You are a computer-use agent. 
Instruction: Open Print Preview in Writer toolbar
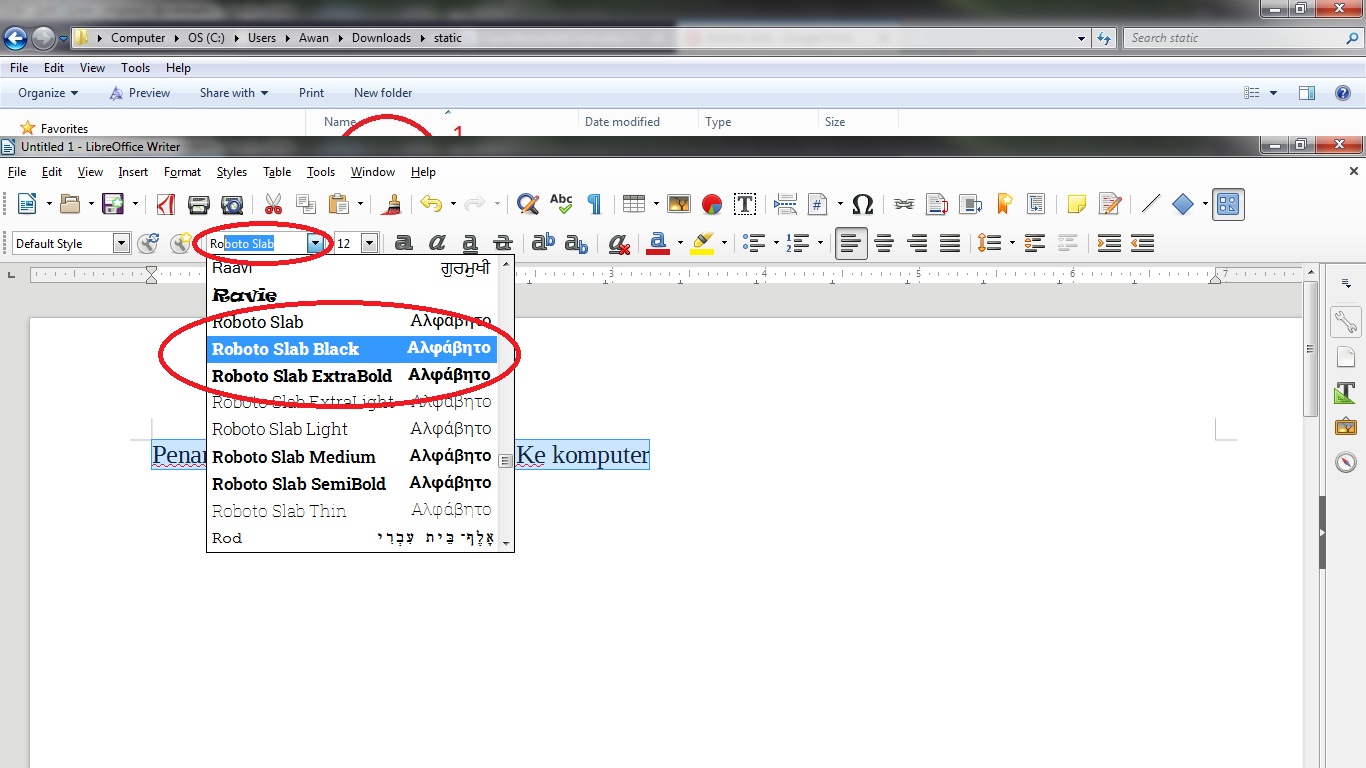pos(232,204)
